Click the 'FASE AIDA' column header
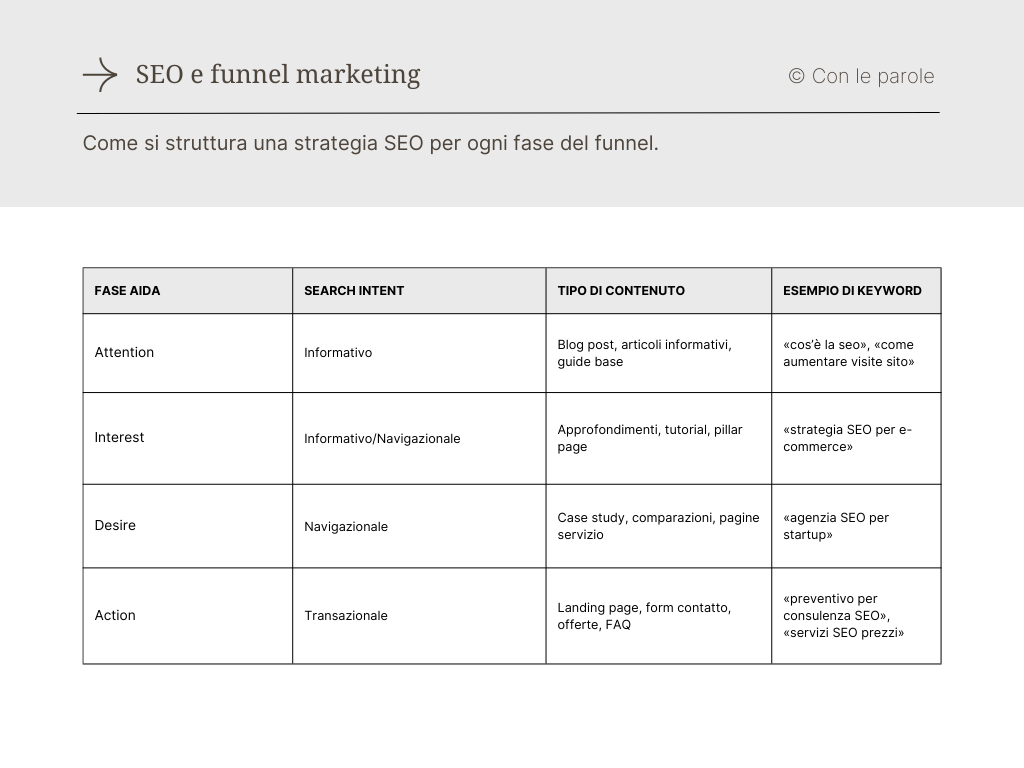Viewport: 1024px width, 768px height. 127,291
